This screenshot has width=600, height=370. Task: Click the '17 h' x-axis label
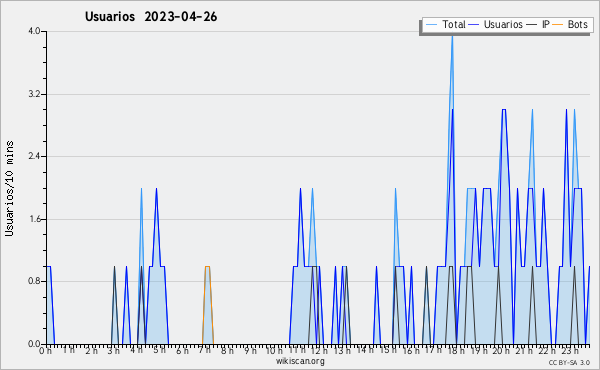coord(433,350)
